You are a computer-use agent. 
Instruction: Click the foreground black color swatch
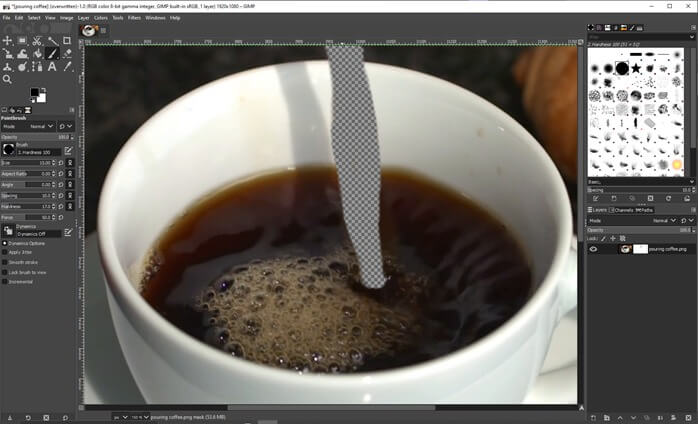pos(34,92)
